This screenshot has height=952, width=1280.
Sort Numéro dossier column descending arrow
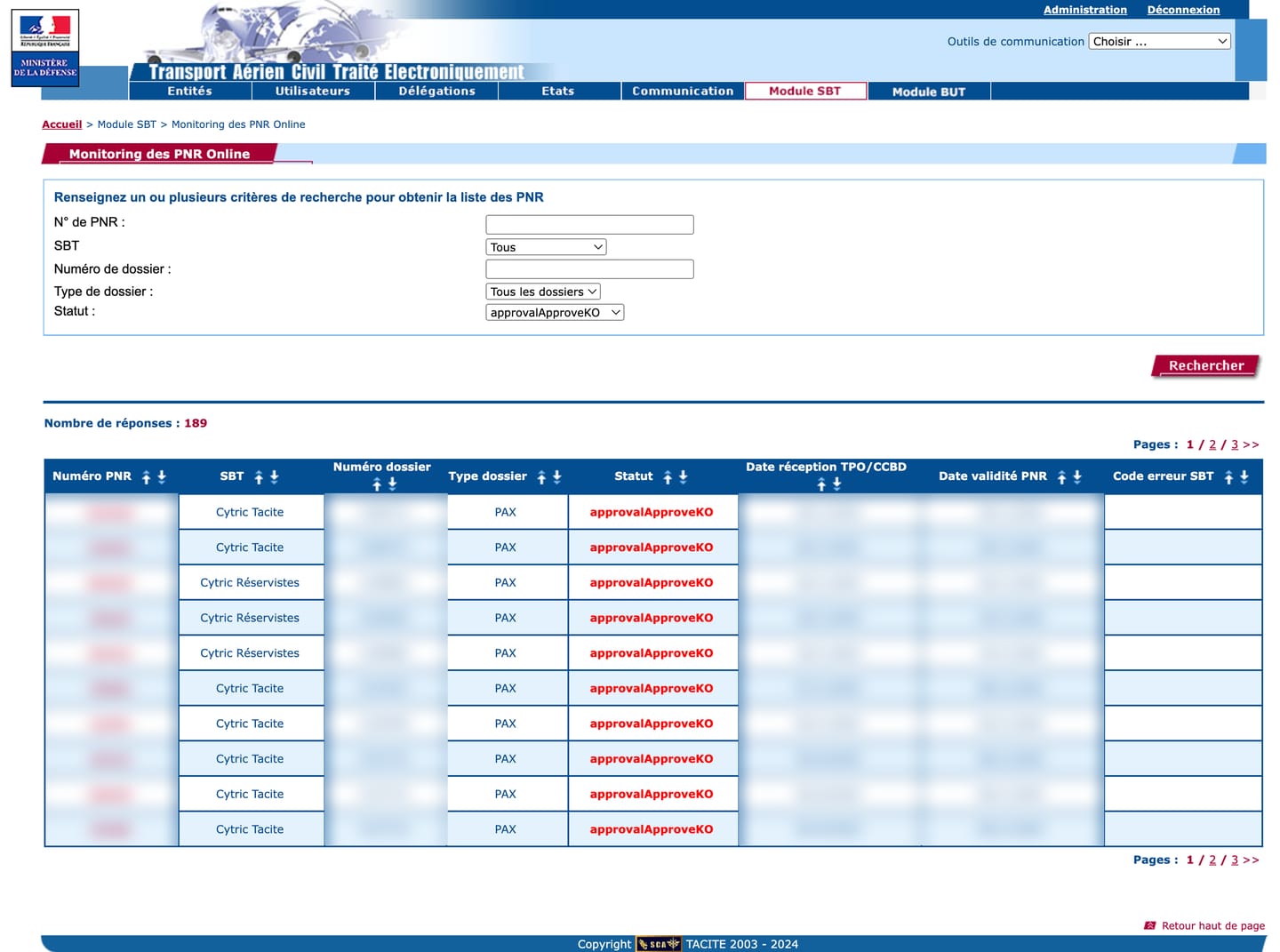[392, 484]
